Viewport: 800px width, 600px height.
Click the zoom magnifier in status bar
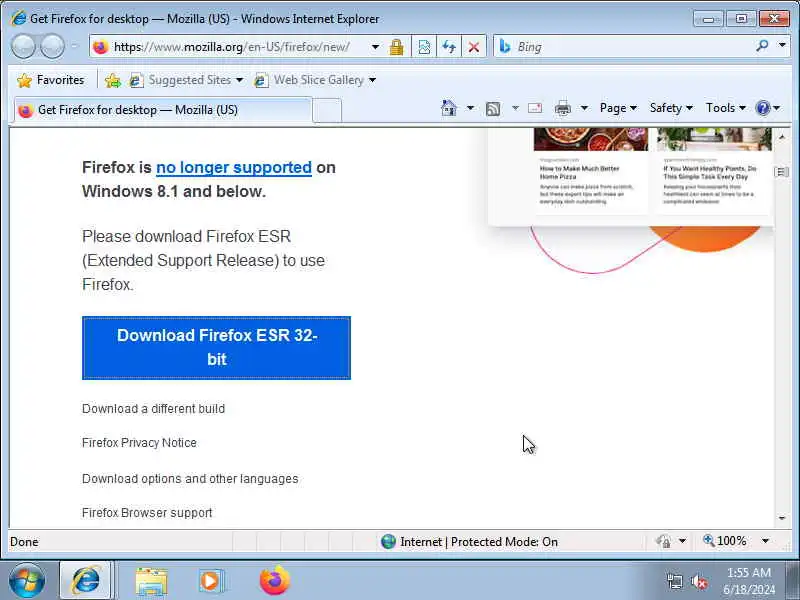709,540
